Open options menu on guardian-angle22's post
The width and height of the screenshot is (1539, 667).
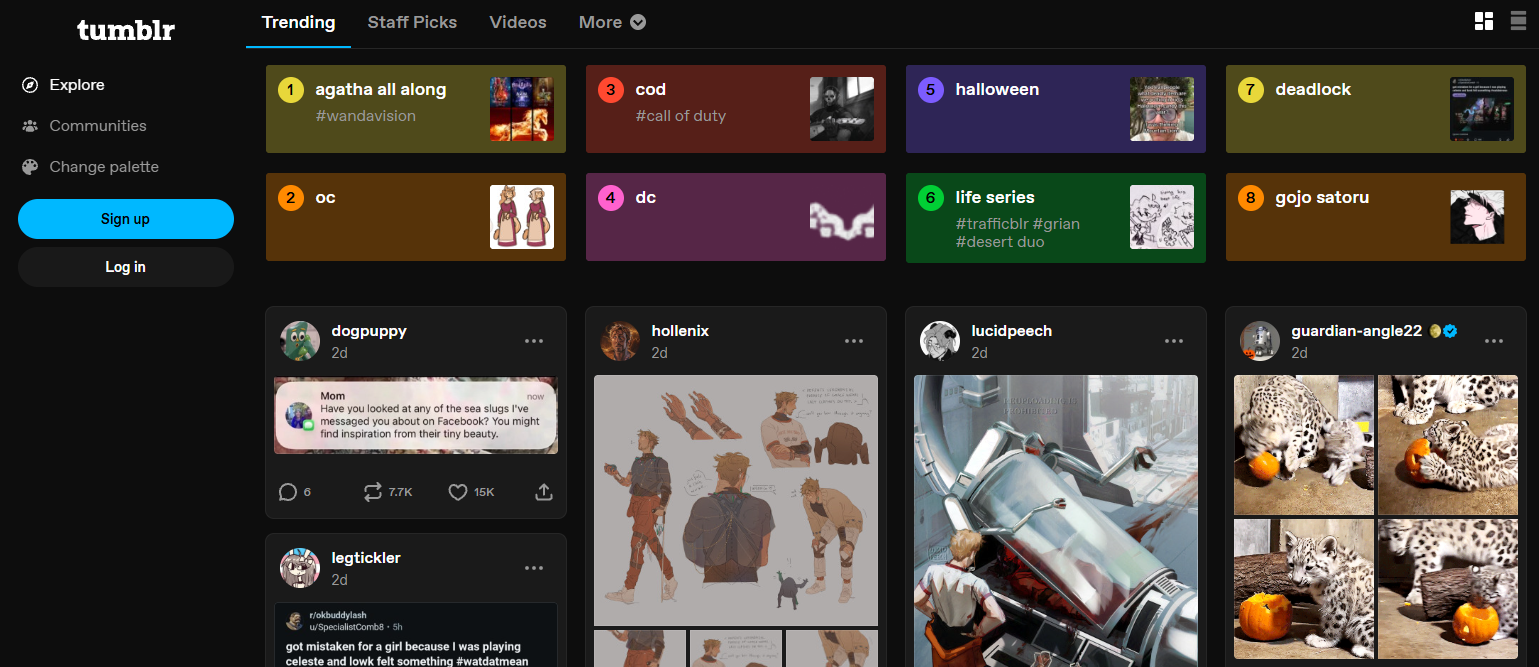click(x=1494, y=341)
